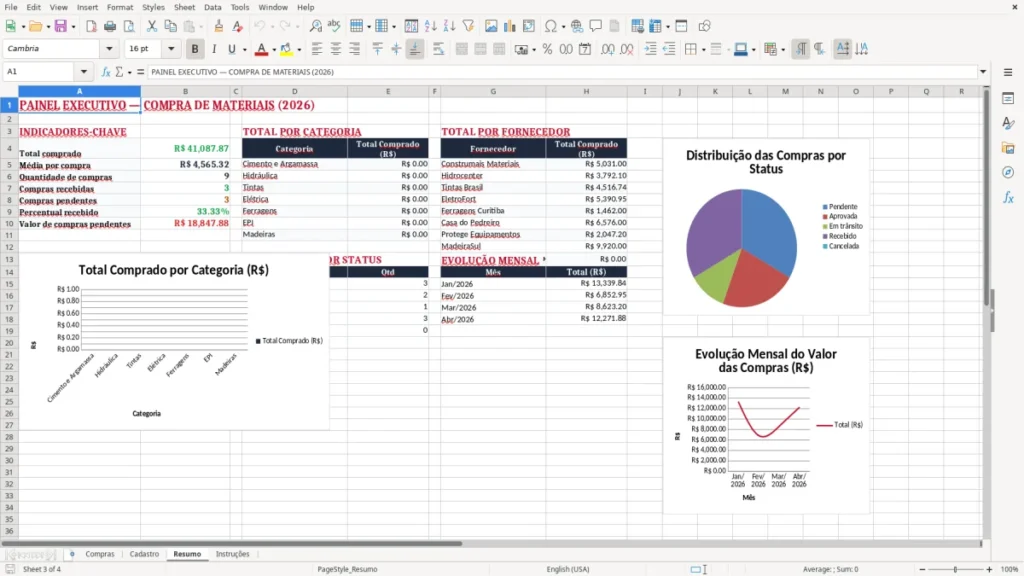
Task: Open the sidebar Gallery panel
Action: coord(1008,148)
